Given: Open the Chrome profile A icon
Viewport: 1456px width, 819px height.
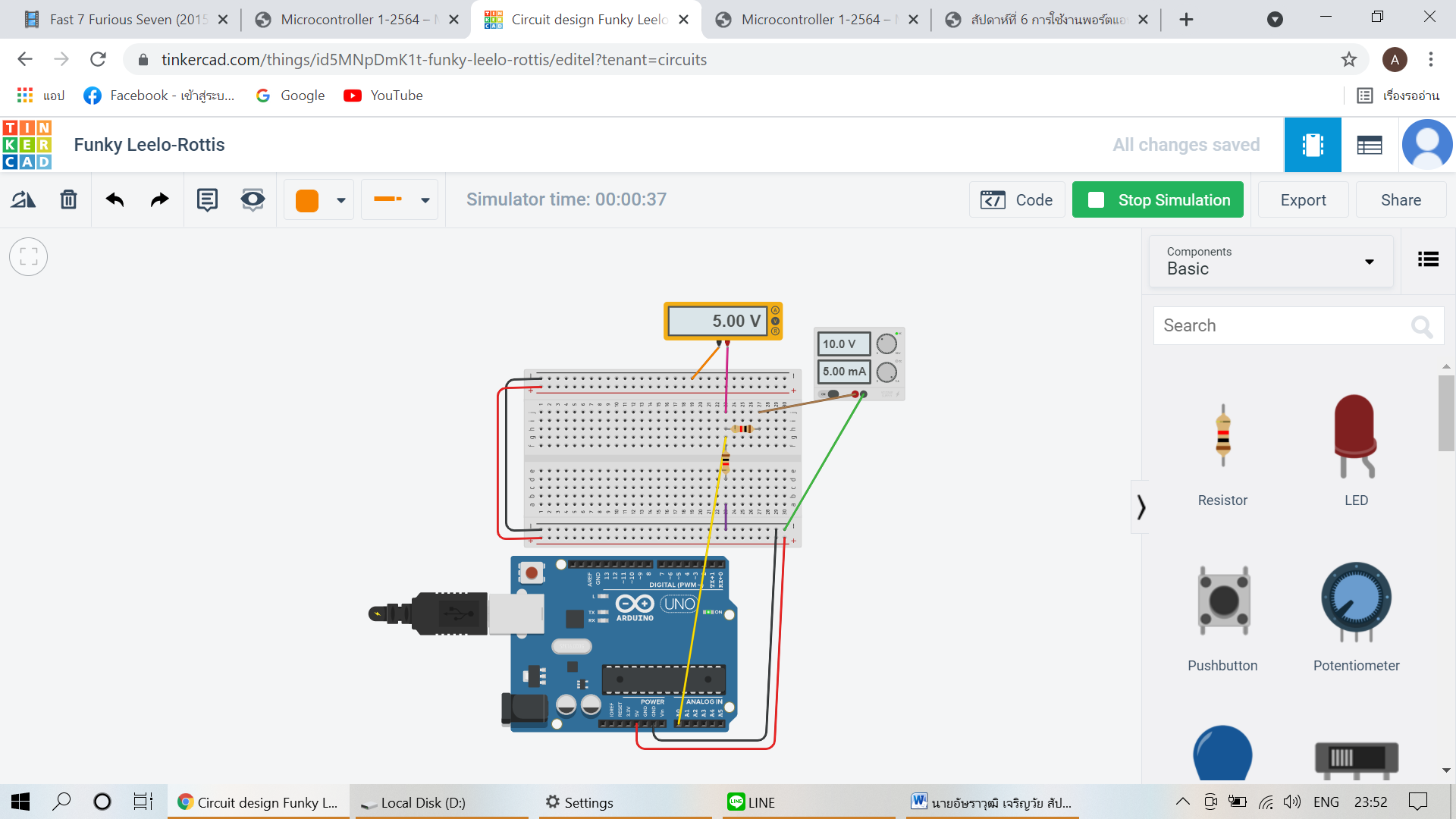Looking at the screenshot, I should (1395, 59).
